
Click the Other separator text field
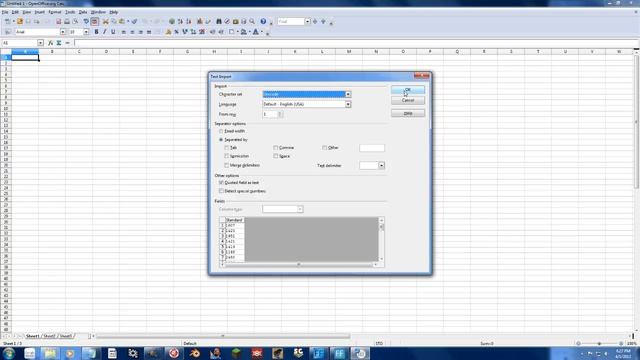[x=372, y=148]
